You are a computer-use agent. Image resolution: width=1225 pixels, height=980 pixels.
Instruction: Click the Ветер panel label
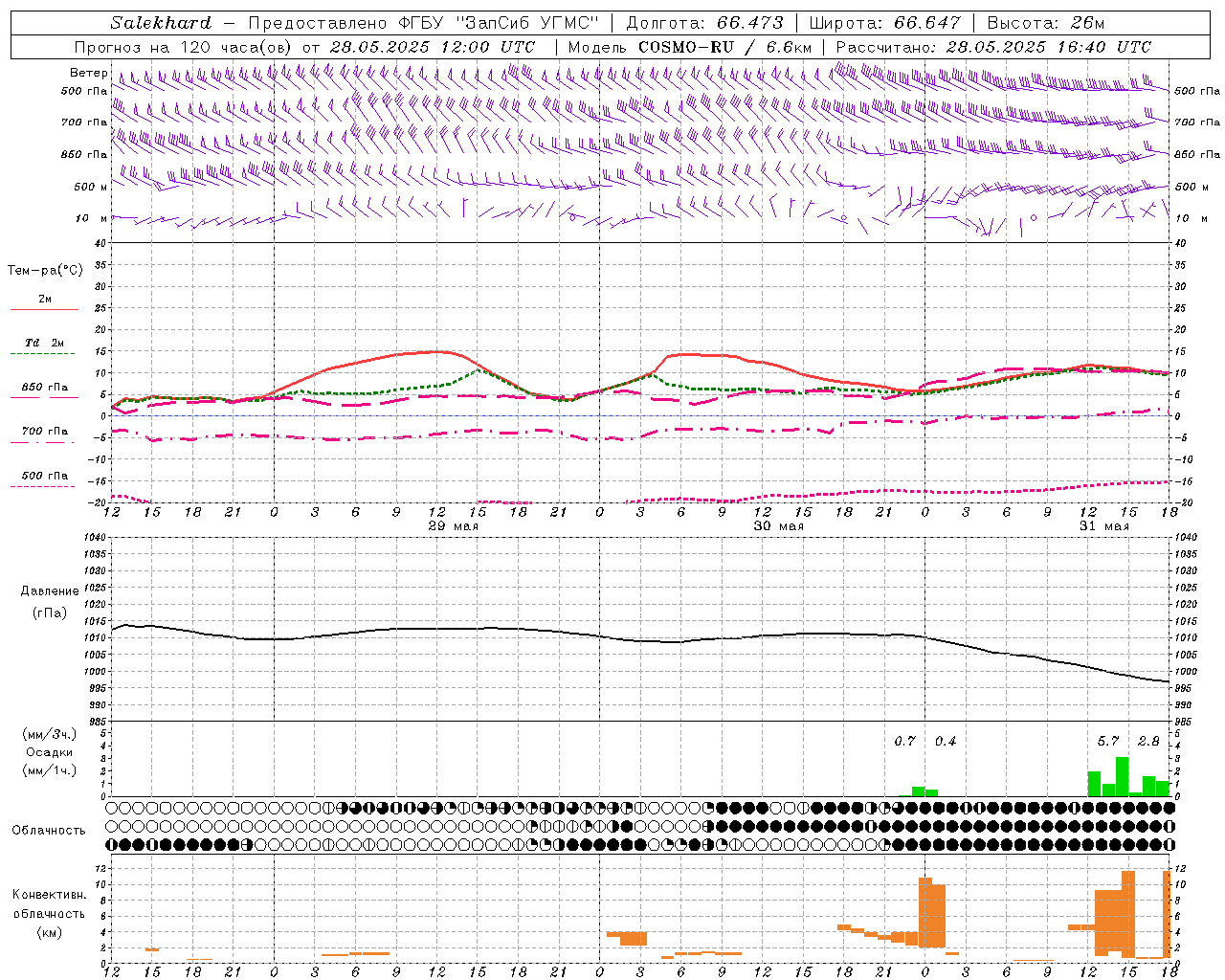click(x=88, y=73)
